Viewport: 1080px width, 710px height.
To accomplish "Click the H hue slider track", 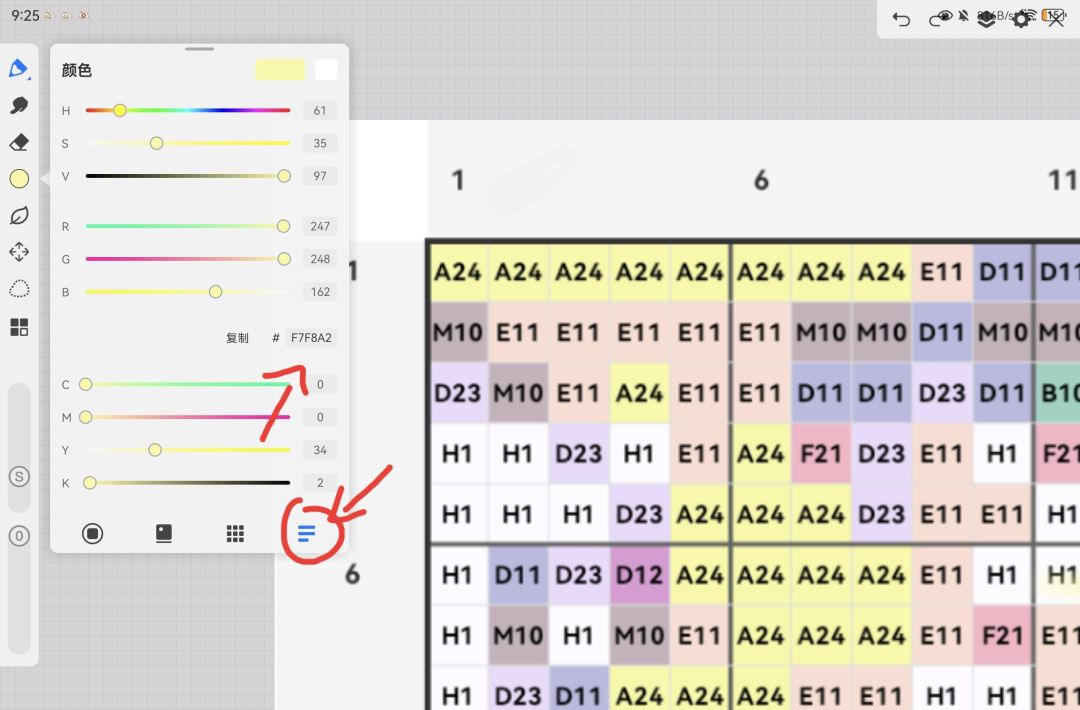I will (187, 110).
